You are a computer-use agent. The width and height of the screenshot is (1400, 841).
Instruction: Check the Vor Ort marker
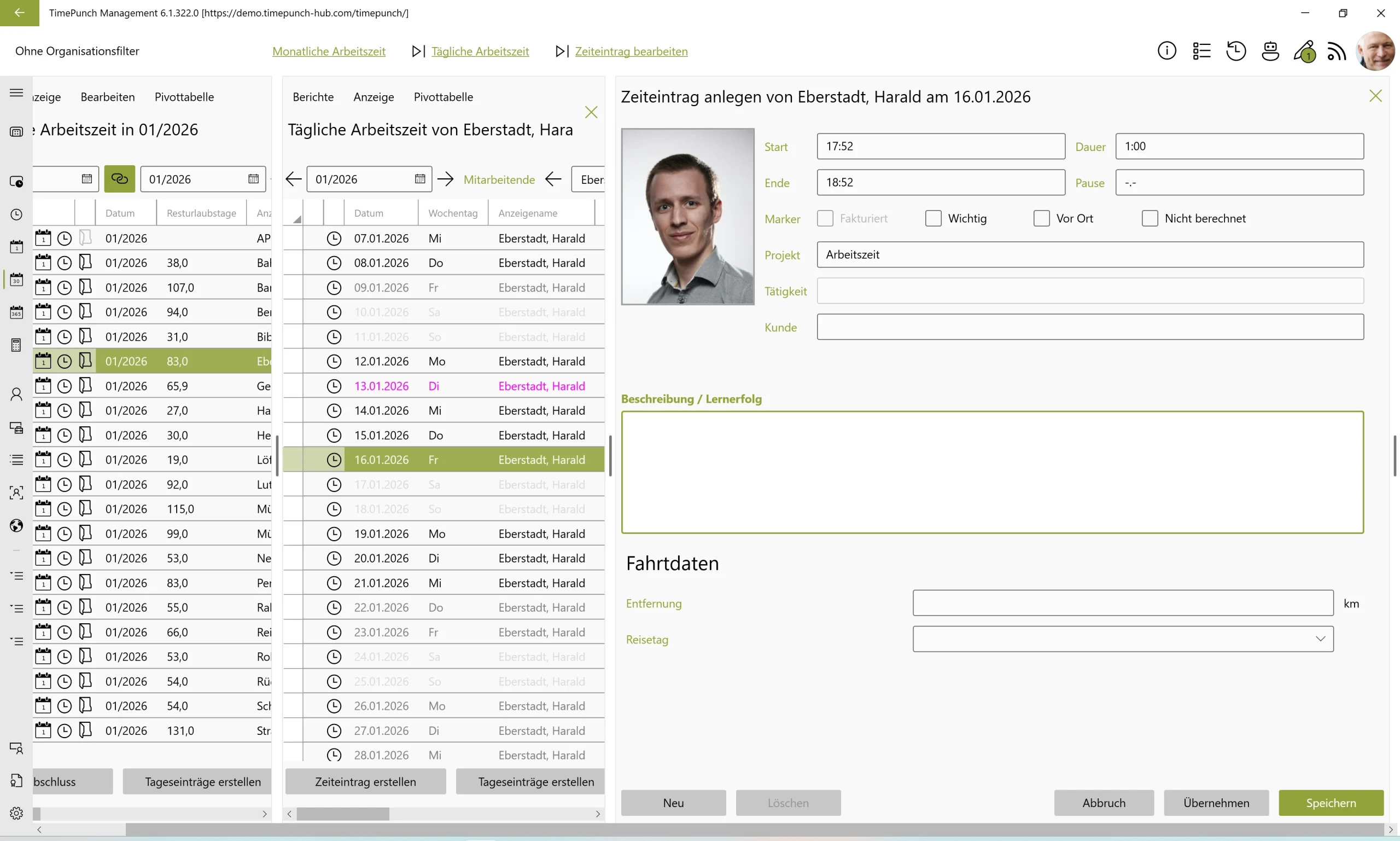tap(1041, 219)
